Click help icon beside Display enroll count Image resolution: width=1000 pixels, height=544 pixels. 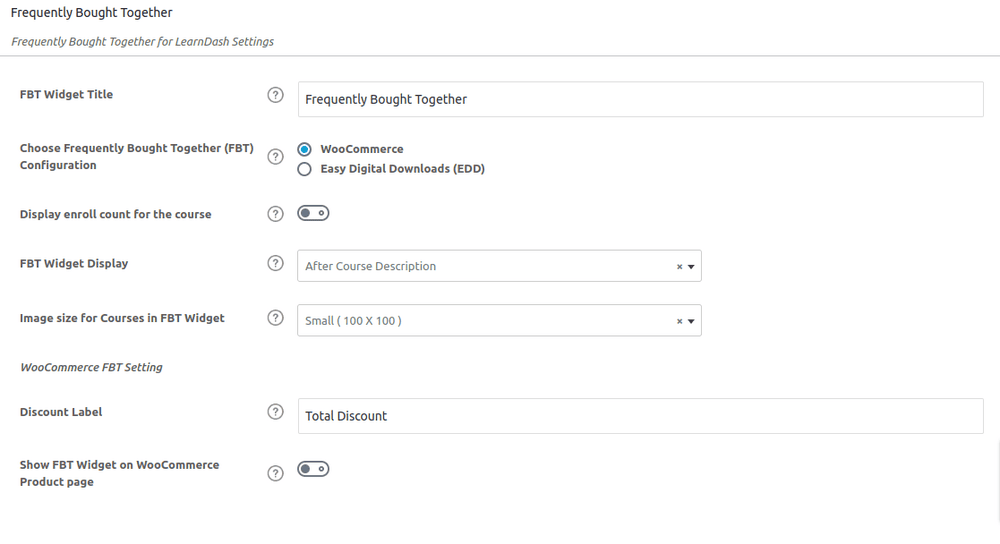pyautogui.click(x=275, y=214)
